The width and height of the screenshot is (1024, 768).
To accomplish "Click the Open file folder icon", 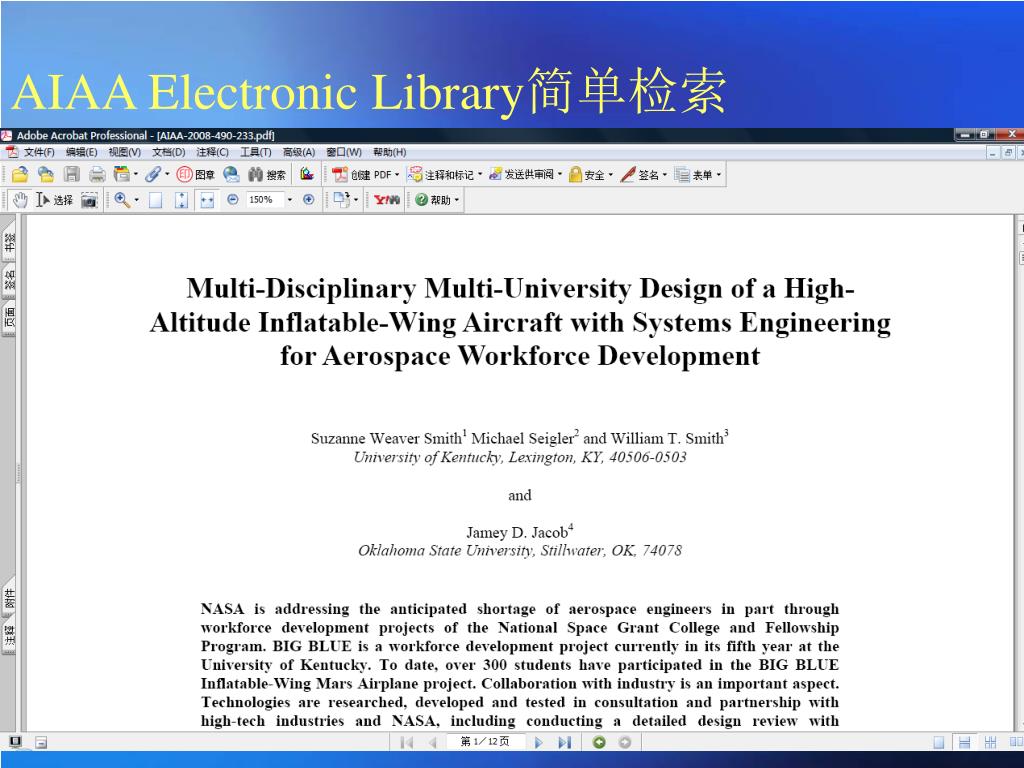I will (20, 174).
